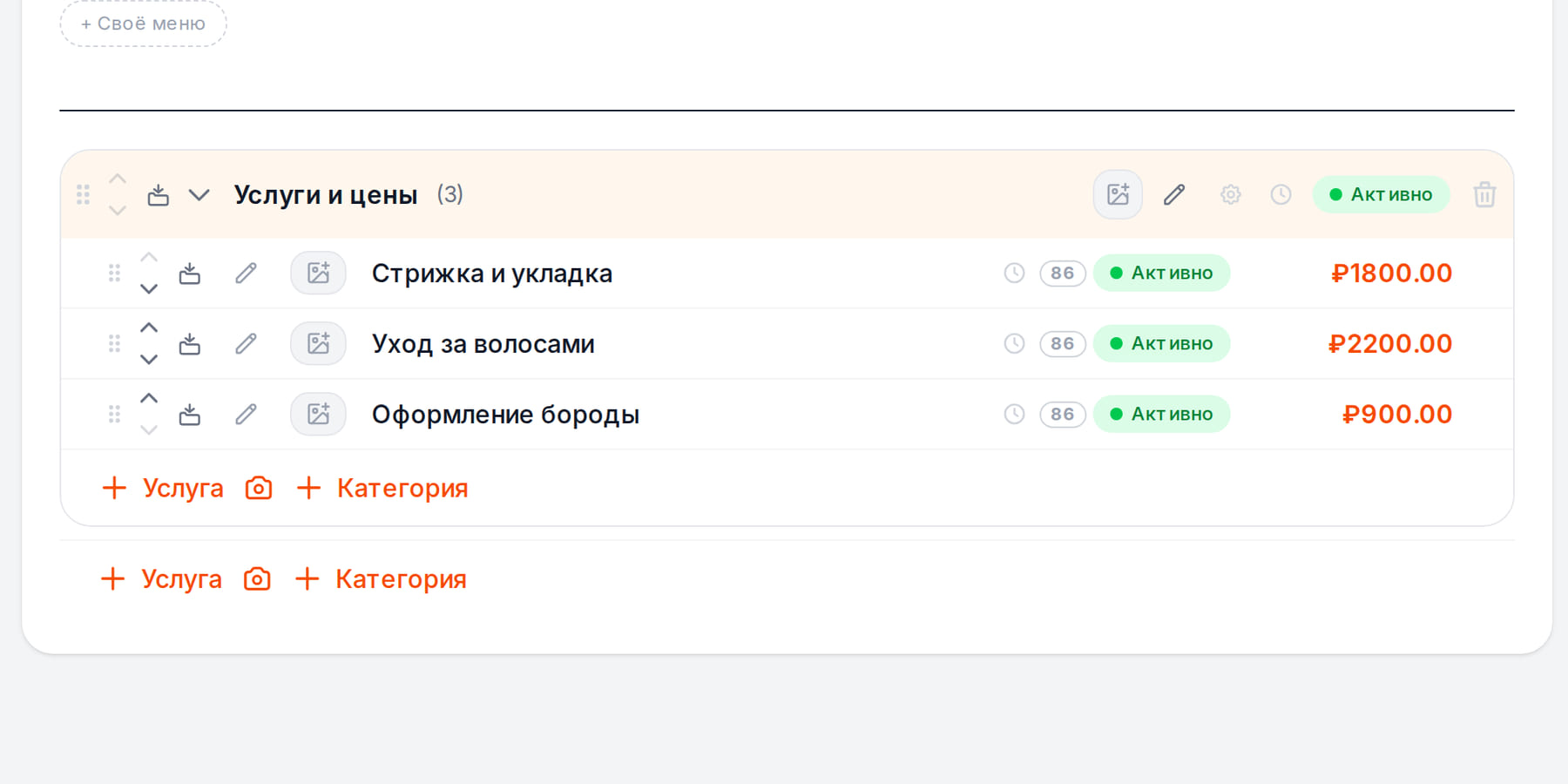Click import icon in 'Услуги и цены' header
This screenshot has height=784, width=1568.
pyautogui.click(x=158, y=194)
